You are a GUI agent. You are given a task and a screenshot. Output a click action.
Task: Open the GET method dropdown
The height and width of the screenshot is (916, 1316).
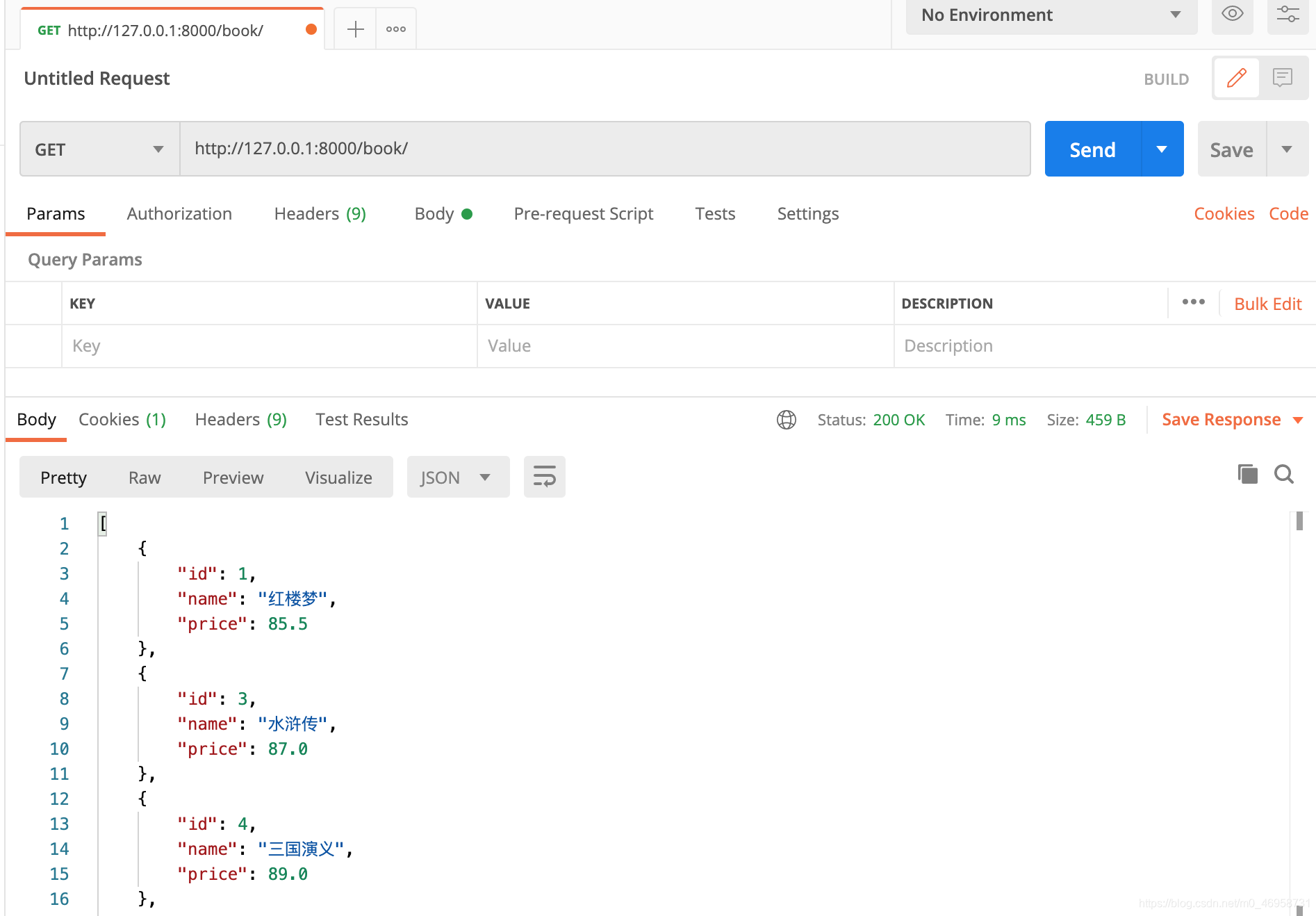click(x=100, y=149)
